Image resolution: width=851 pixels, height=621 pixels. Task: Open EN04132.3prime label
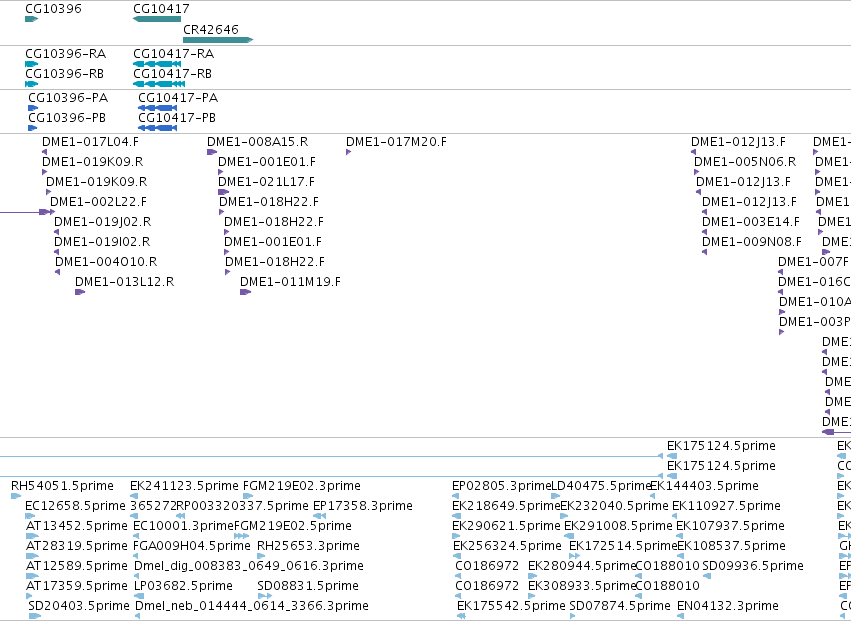728,606
